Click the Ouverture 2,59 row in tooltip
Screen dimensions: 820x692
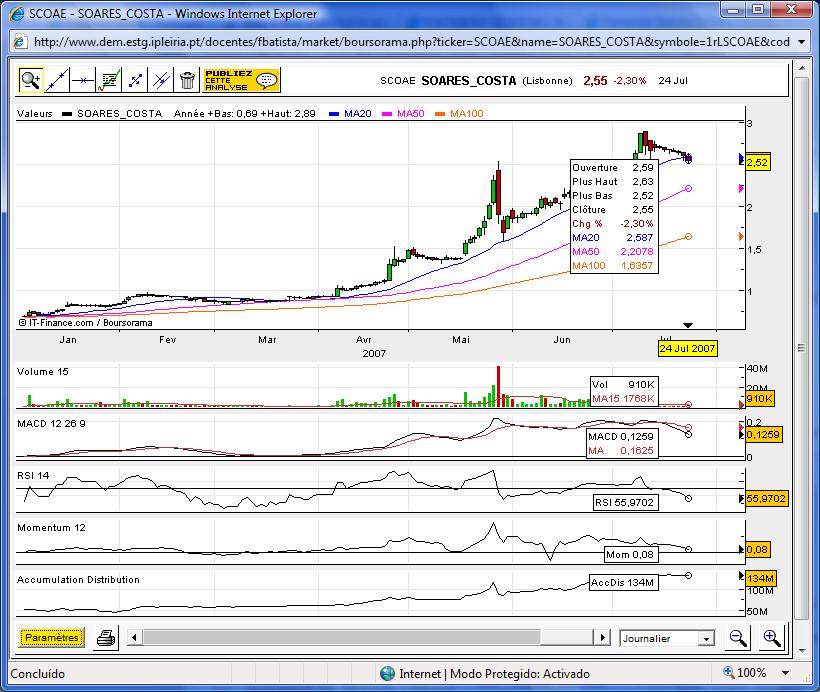pos(613,167)
